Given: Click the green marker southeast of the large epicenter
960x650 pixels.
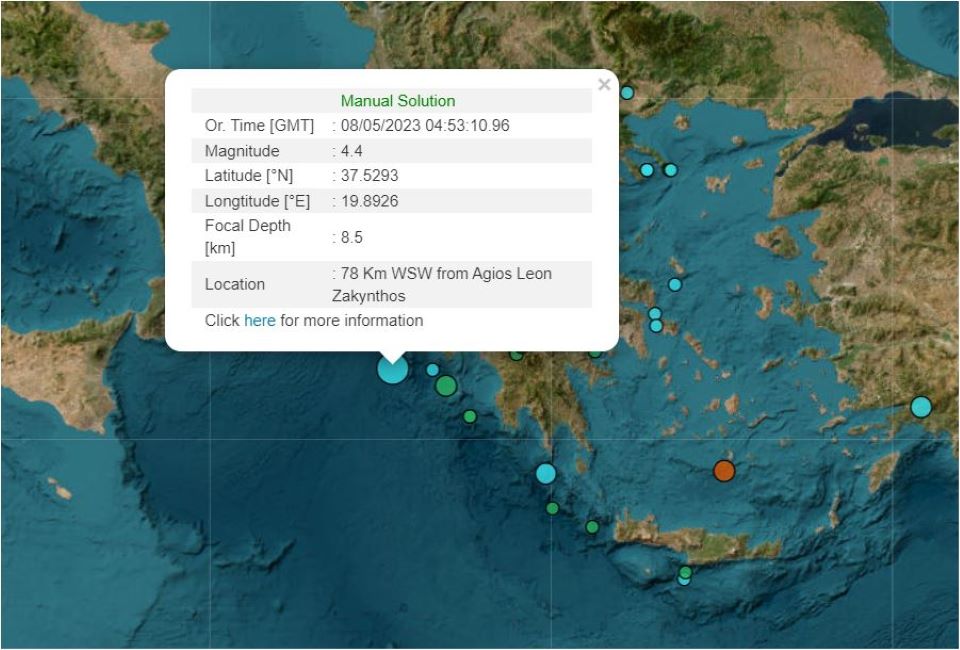Looking at the screenshot, I should tap(446, 385).
